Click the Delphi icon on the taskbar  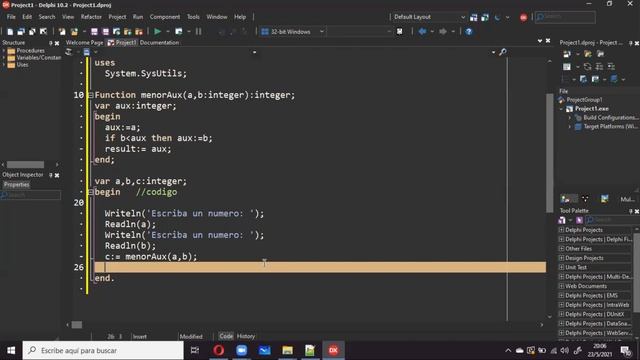click(x=333, y=350)
